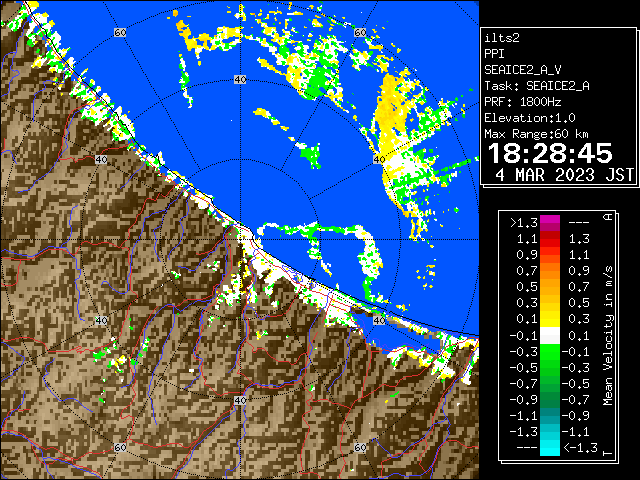Image resolution: width=640 pixels, height=480 pixels.
Task: Click the 'Elevation:1.0' text
Action: [x=530, y=118]
